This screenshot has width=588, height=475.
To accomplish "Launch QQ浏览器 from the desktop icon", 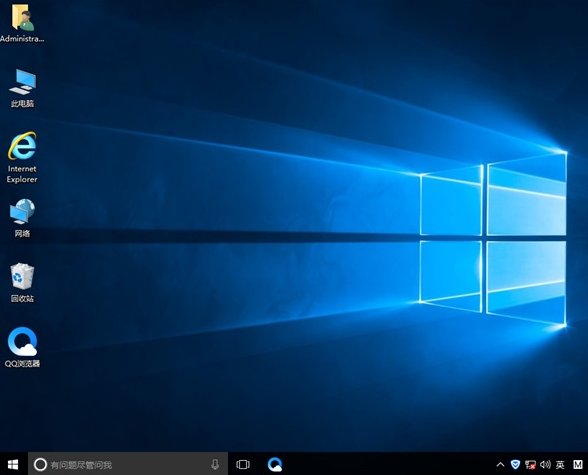I will (x=22, y=348).
